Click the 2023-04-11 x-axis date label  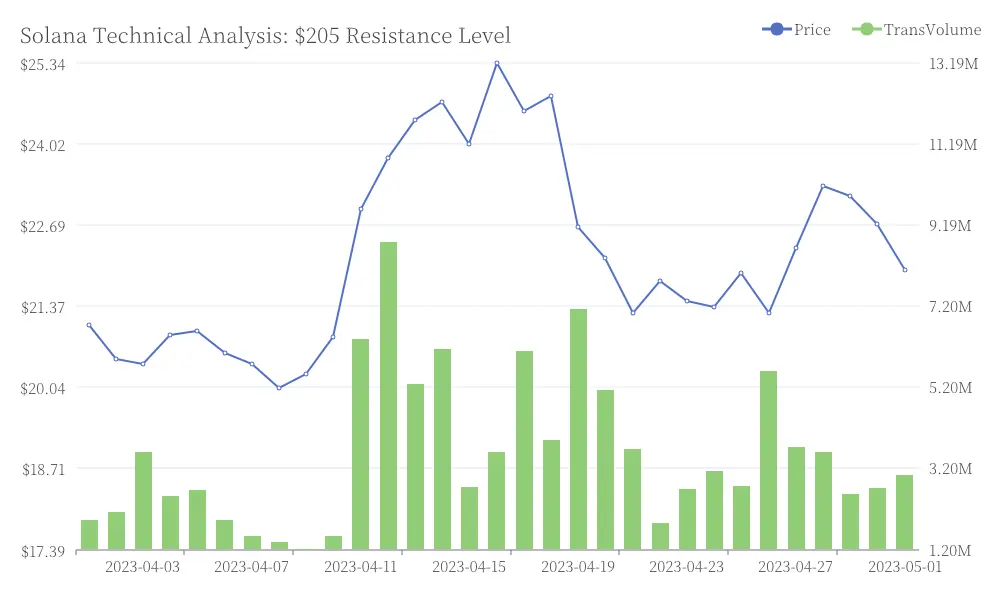point(360,567)
